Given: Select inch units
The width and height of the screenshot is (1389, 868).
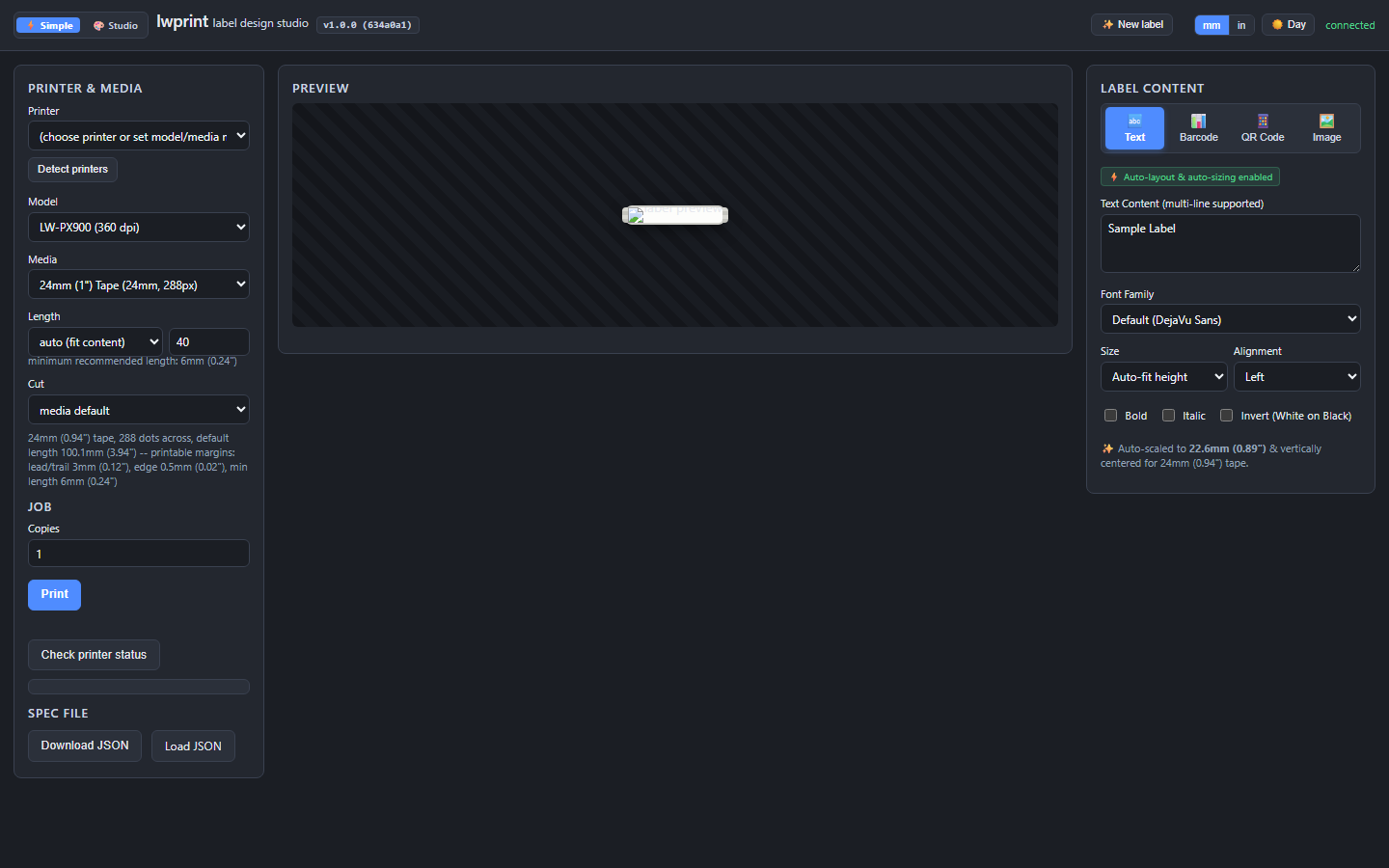Looking at the screenshot, I should [1241, 25].
